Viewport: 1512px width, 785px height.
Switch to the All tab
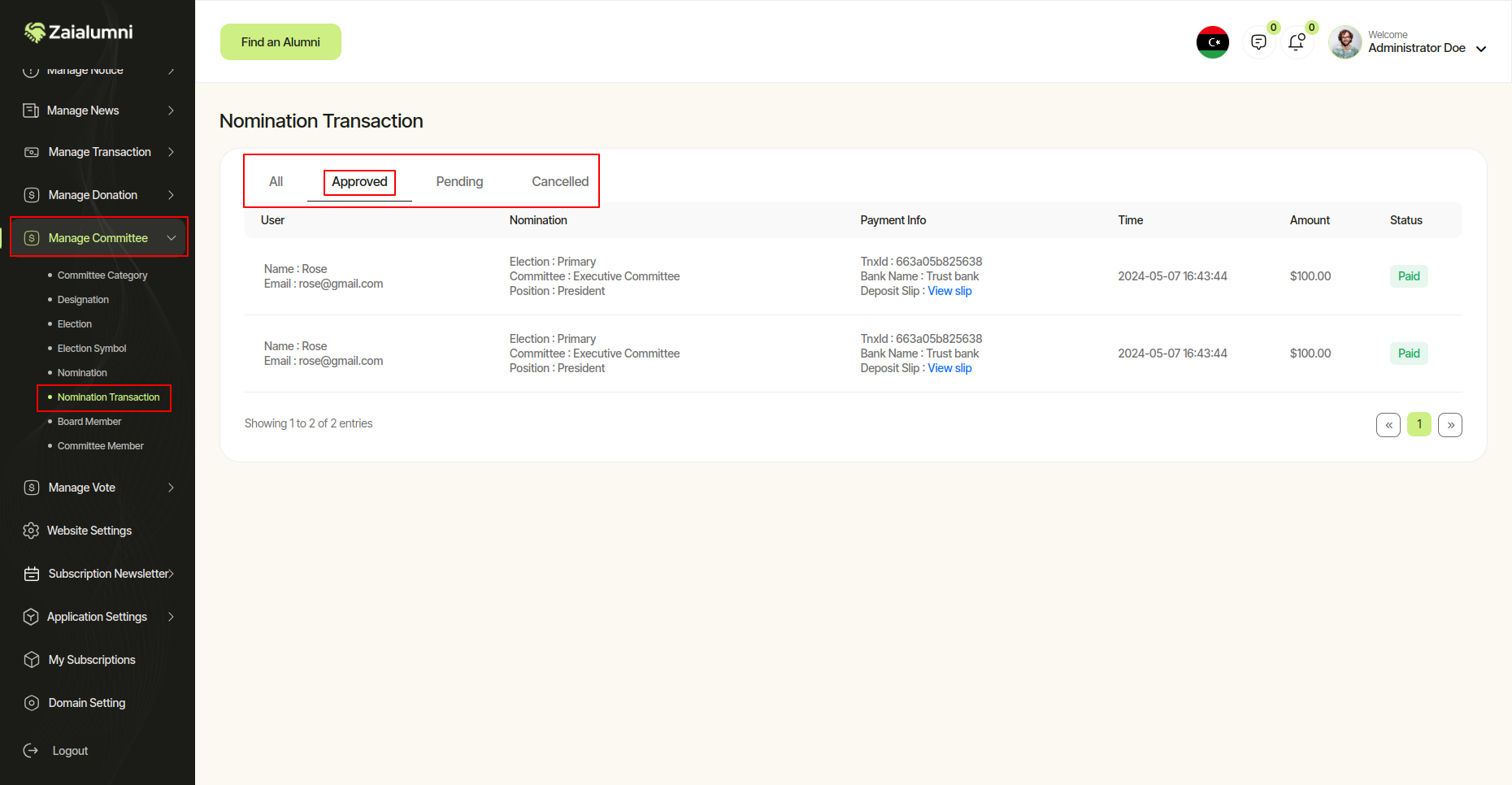pyautogui.click(x=276, y=182)
